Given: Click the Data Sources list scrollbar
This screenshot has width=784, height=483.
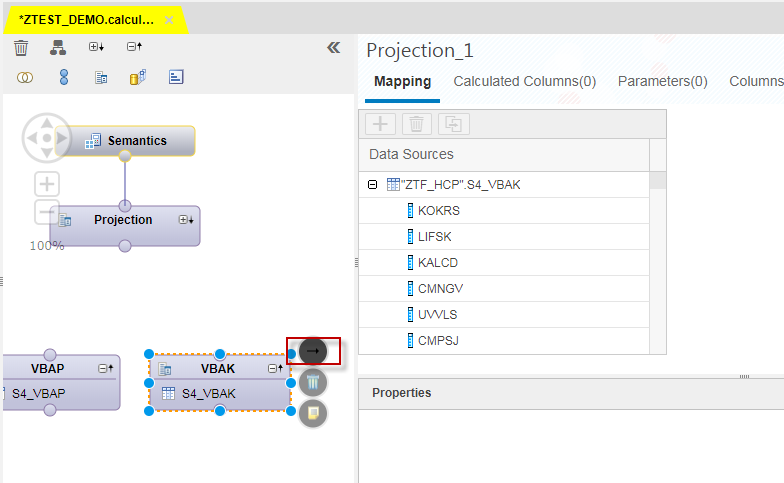Looking at the screenshot, I should [x=658, y=262].
